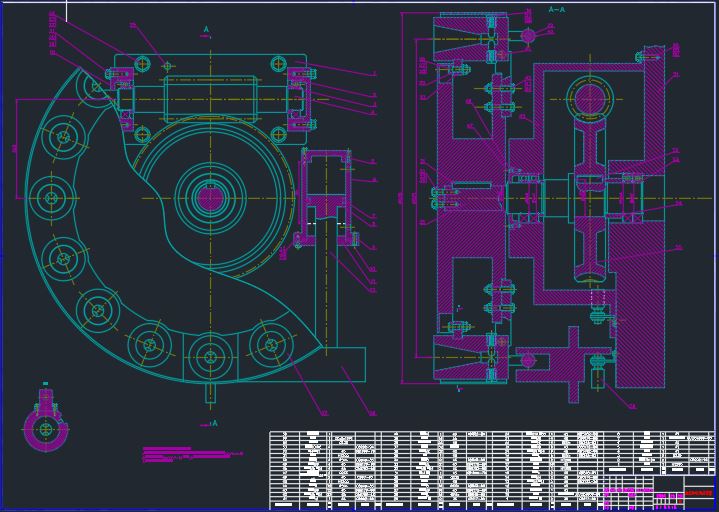719x512 pixels.
Task: Pick the worm cross-section circle in A-A view
Action: (590, 99)
